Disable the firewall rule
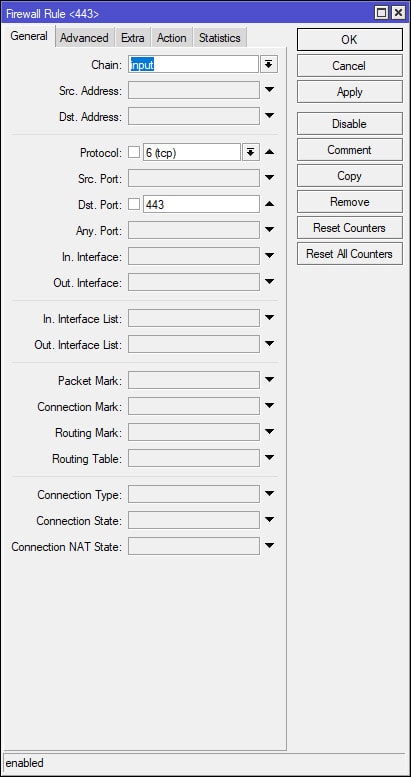Image resolution: width=411 pixels, height=777 pixels. (350, 124)
